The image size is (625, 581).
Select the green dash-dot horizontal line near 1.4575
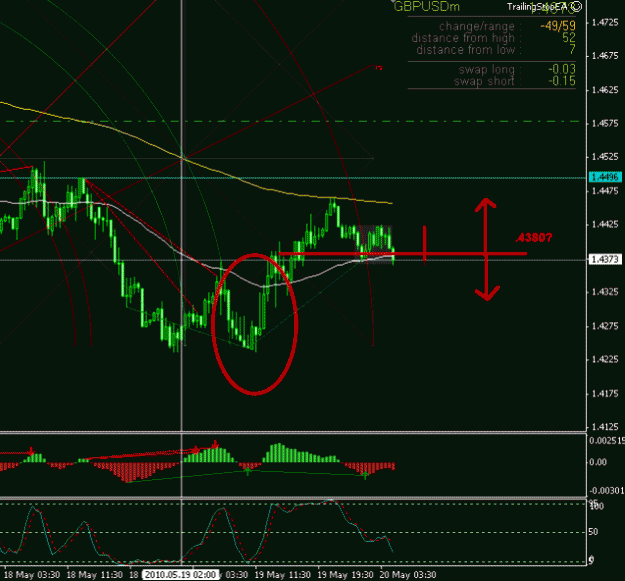(293, 121)
